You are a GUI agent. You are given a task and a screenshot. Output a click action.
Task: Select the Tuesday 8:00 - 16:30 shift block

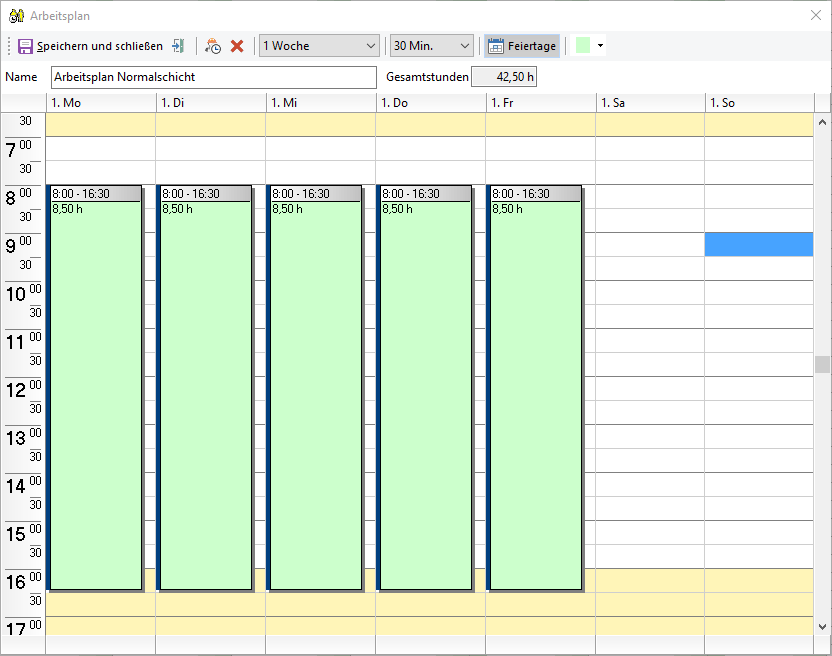click(205, 387)
